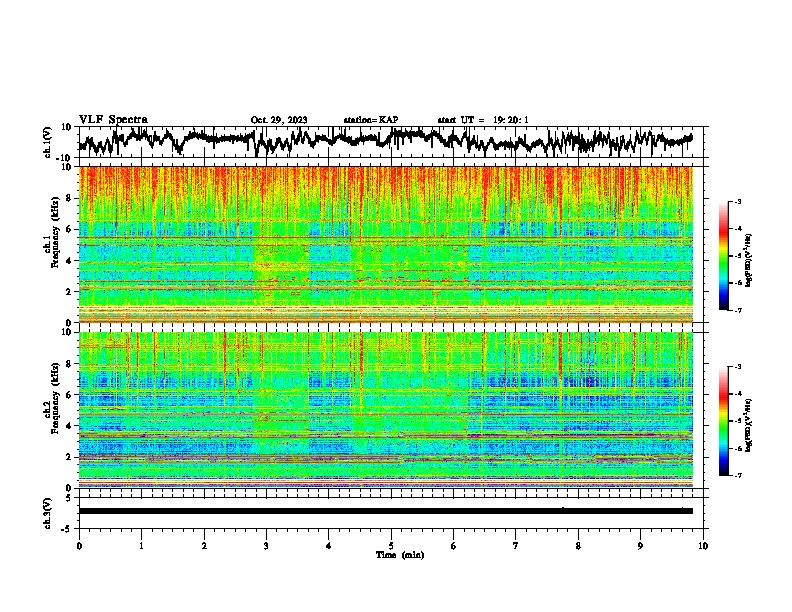Viewport: 792px width, 612px height.
Task: Click the 'station=KAP' header label
Action: [x=371, y=120]
